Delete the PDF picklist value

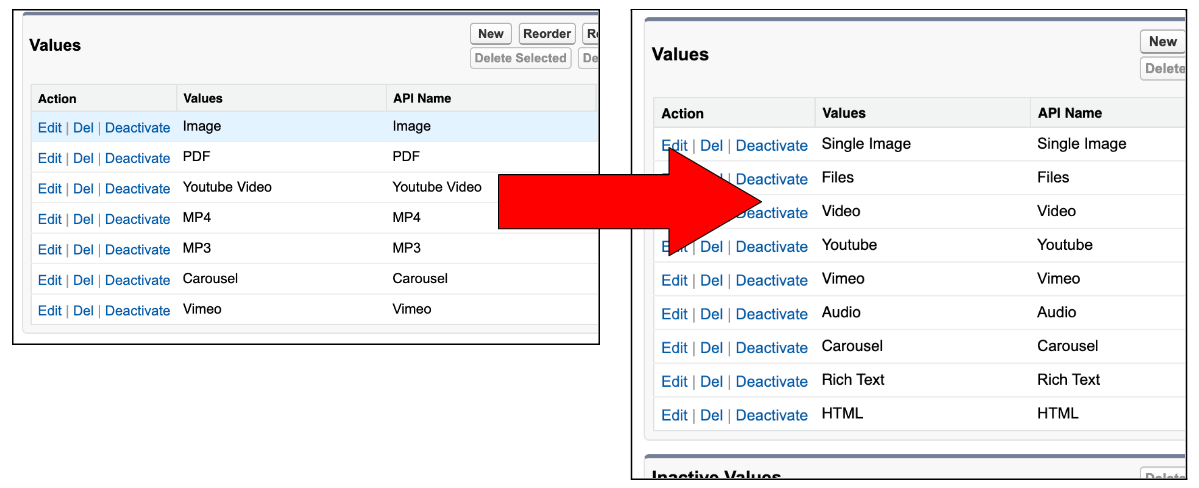[x=83, y=158]
